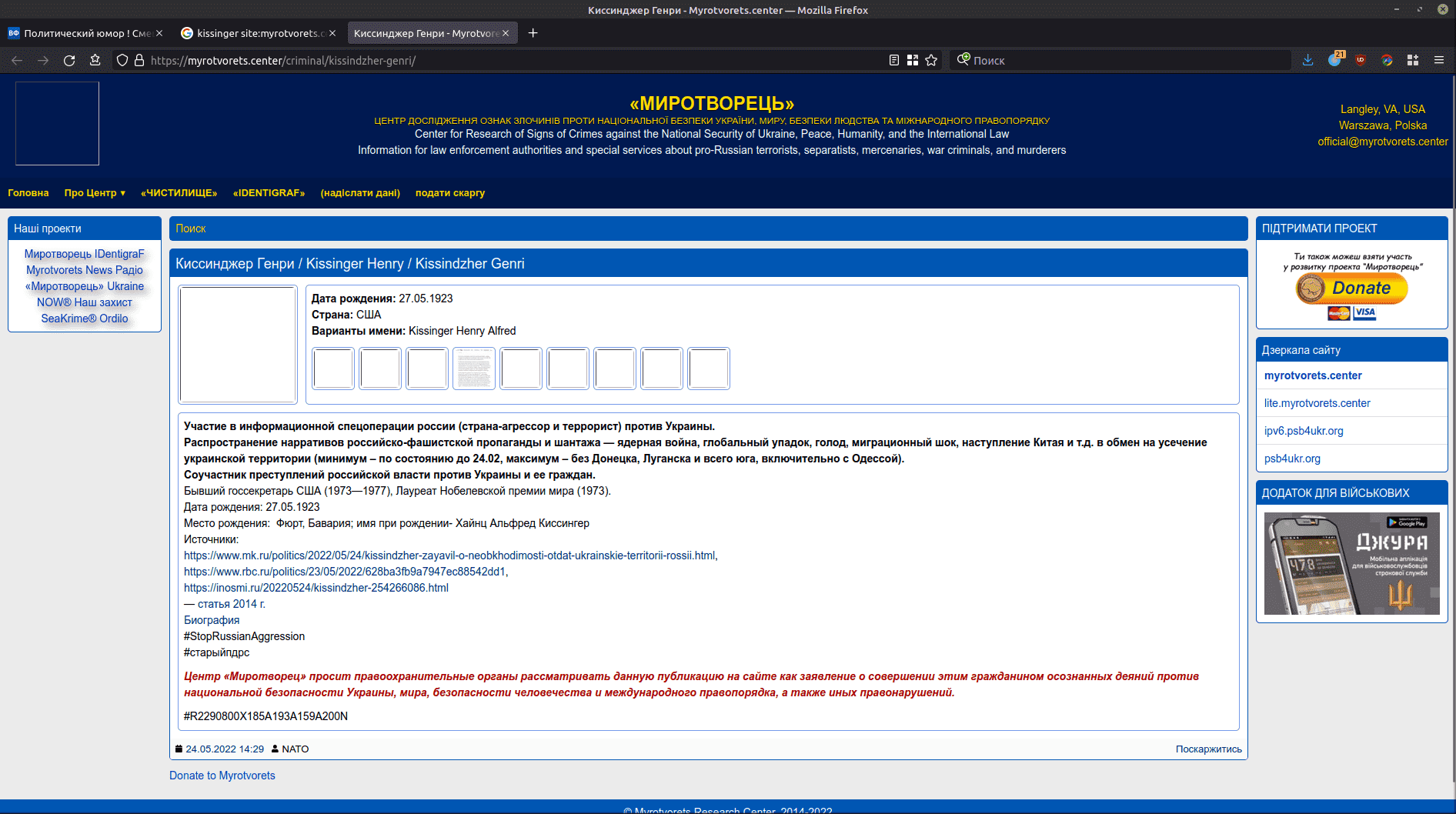This screenshot has height=814, width=1456.
Task: Open the myrotvorets.center mirror link
Action: coord(1313,375)
